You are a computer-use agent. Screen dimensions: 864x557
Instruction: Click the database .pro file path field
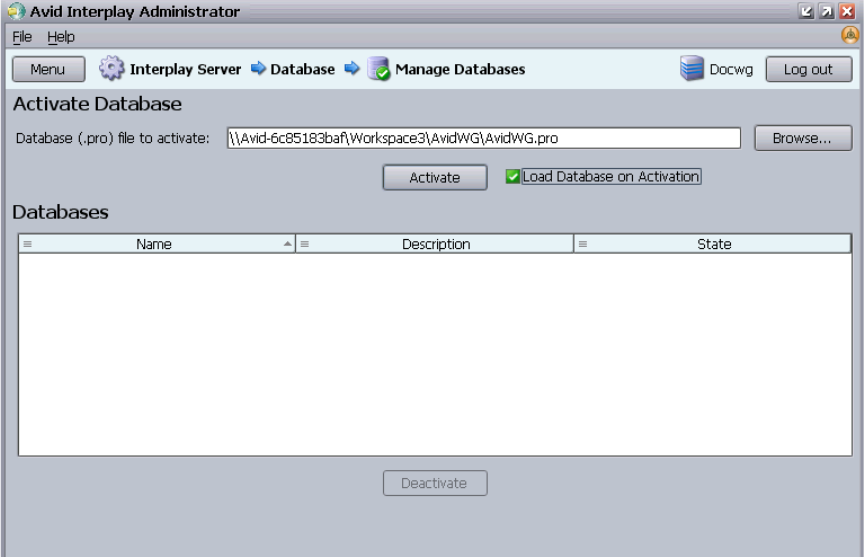pyautogui.click(x=484, y=138)
